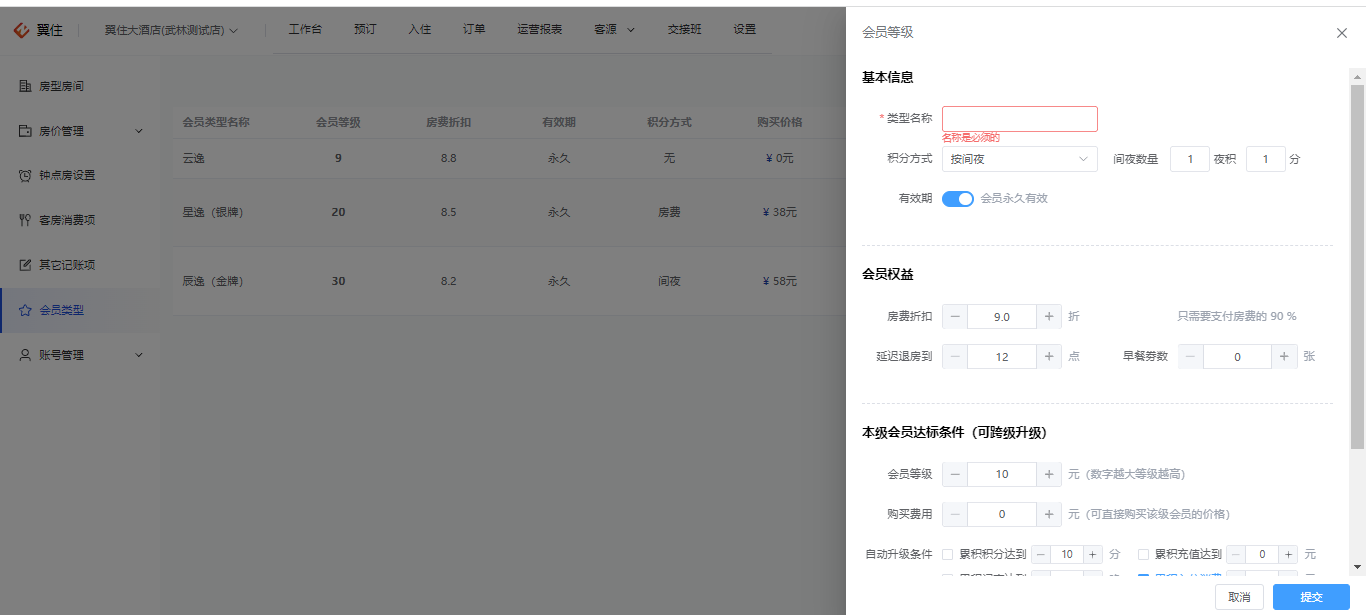Increase 购买费用 with plus button
The width and height of the screenshot is (1366, 615).
tap(1049, 514)
